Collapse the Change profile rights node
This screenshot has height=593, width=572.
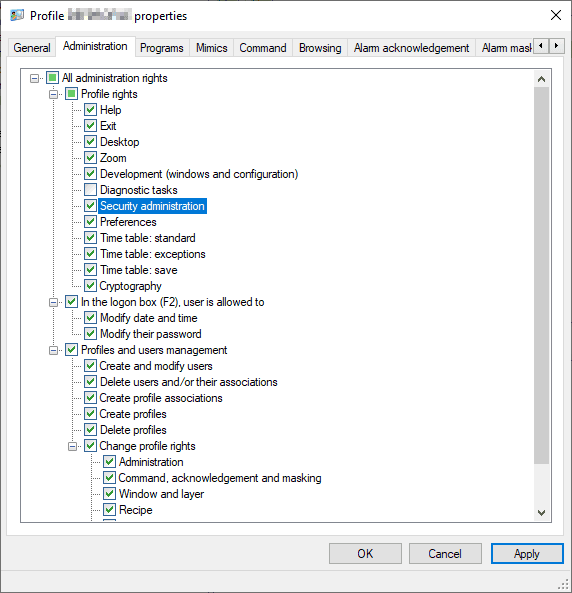pos(72,447)
